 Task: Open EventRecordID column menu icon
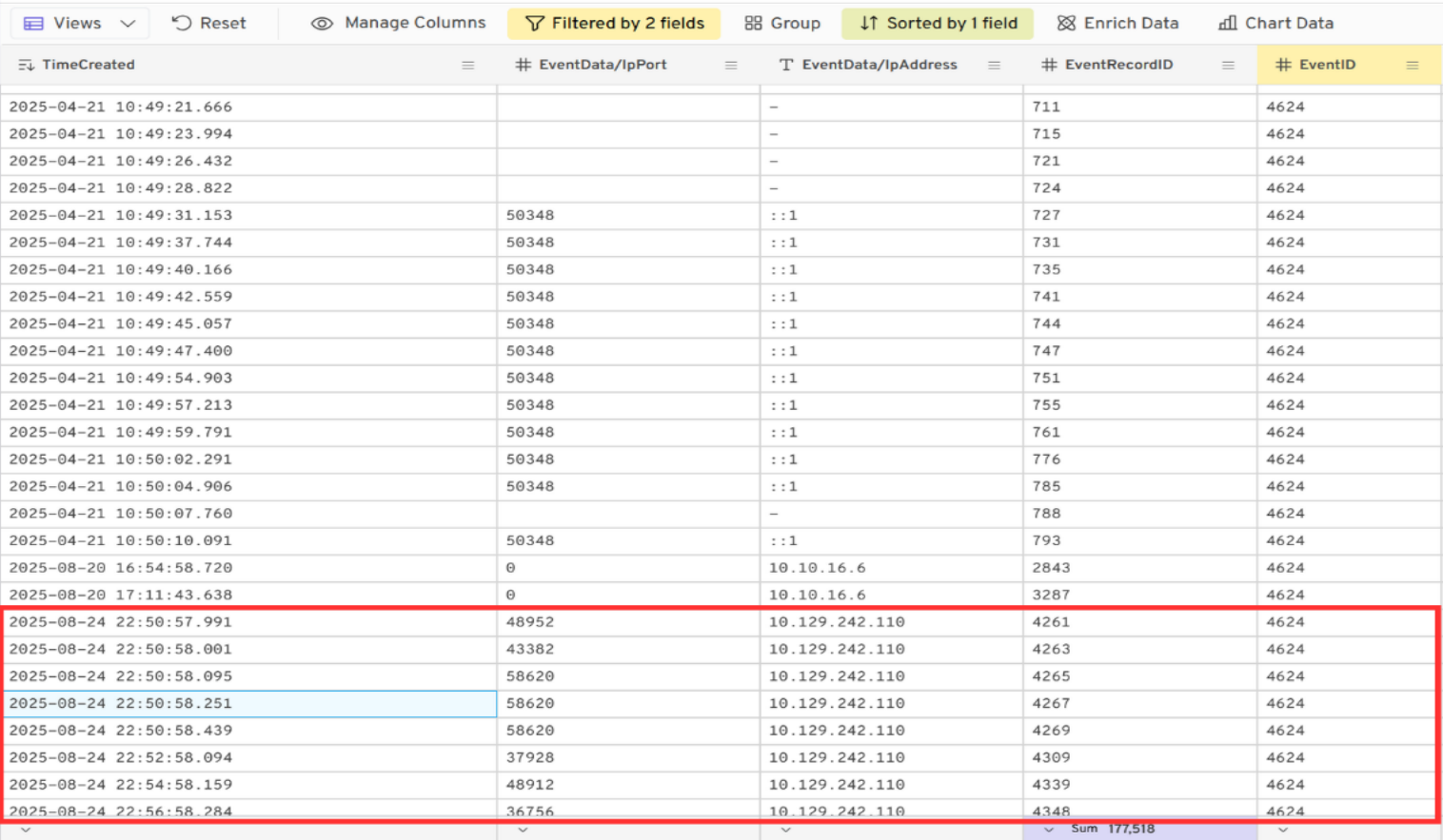[1228, 65]
